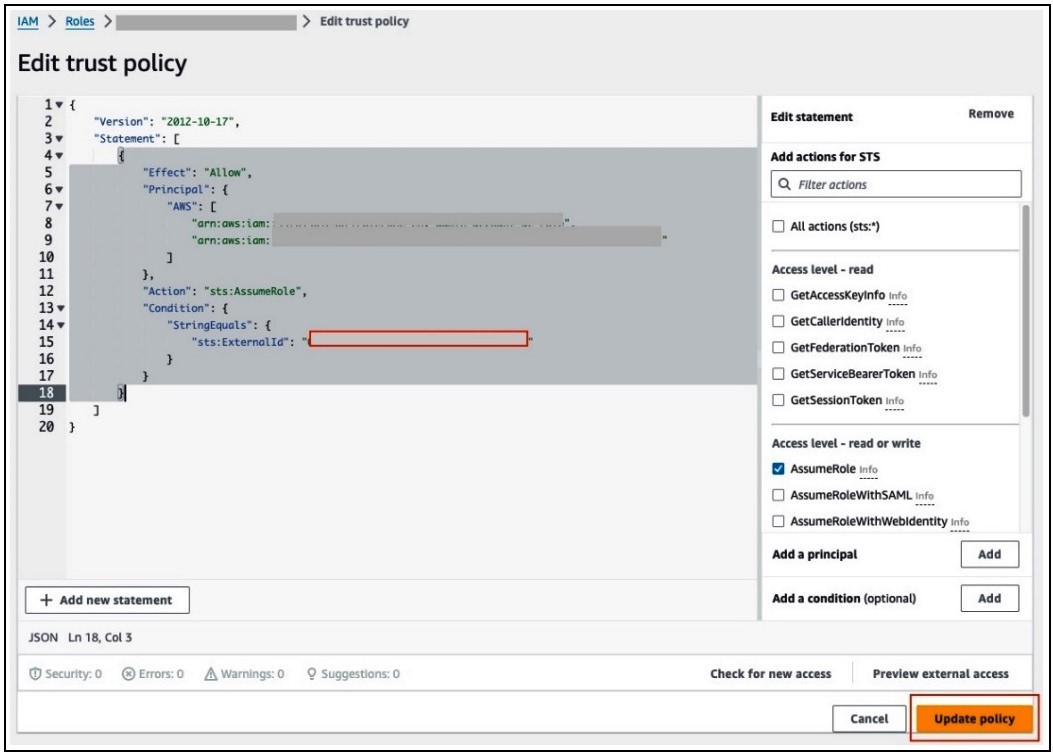
Task: Click the "Effect": "Allow" line
Action: click(197, 173)
